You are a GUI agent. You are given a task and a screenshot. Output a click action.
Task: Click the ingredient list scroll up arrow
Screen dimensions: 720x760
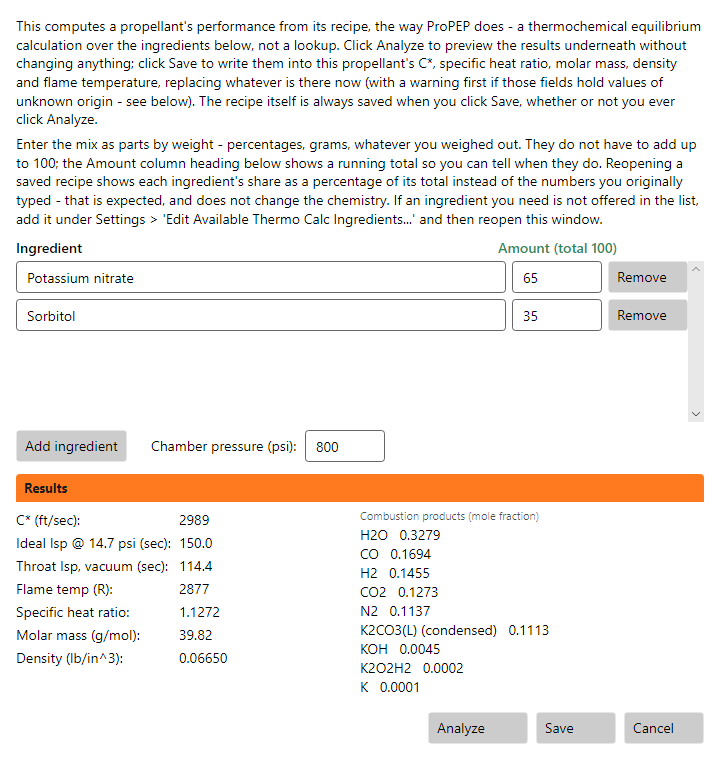tap(696, 269)
